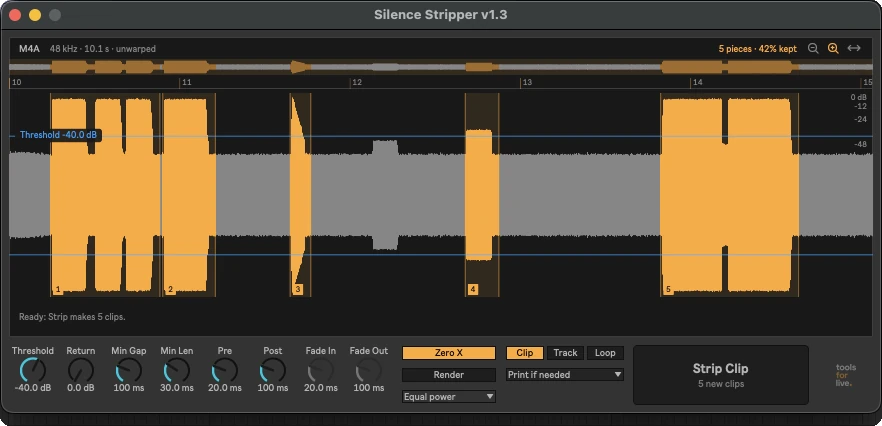882x426 pixels.
Task: Open the Print if needed dropdown
Action: (565, 375)
